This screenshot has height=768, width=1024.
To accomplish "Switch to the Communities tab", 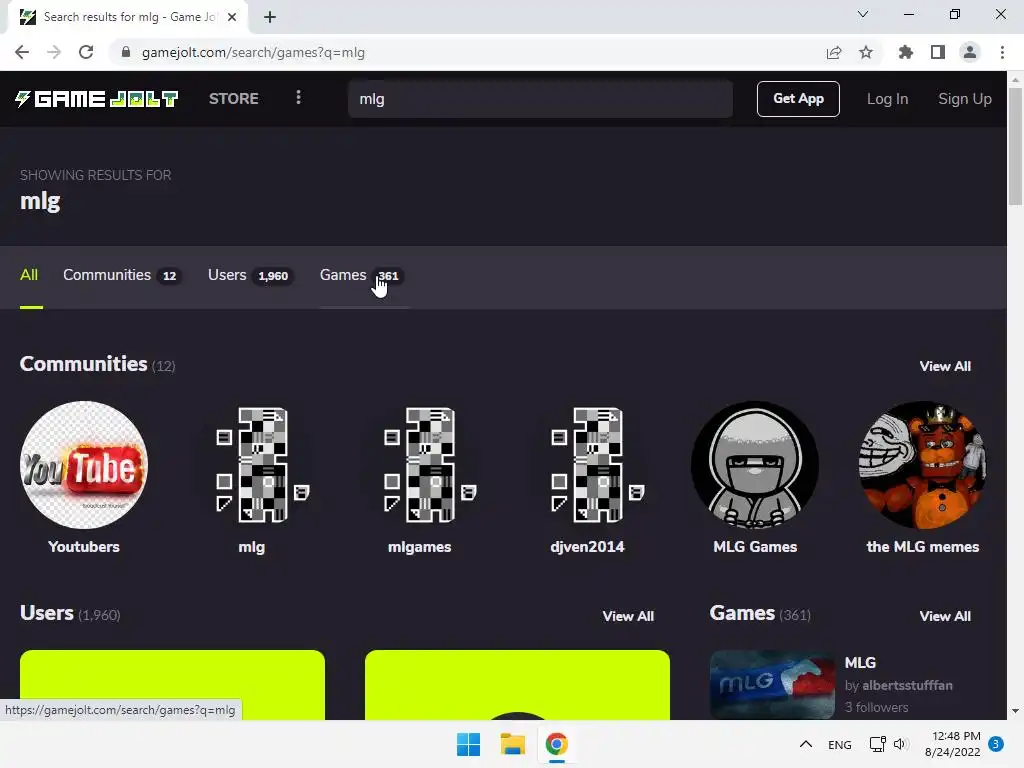I will click(x=121, y=275).
